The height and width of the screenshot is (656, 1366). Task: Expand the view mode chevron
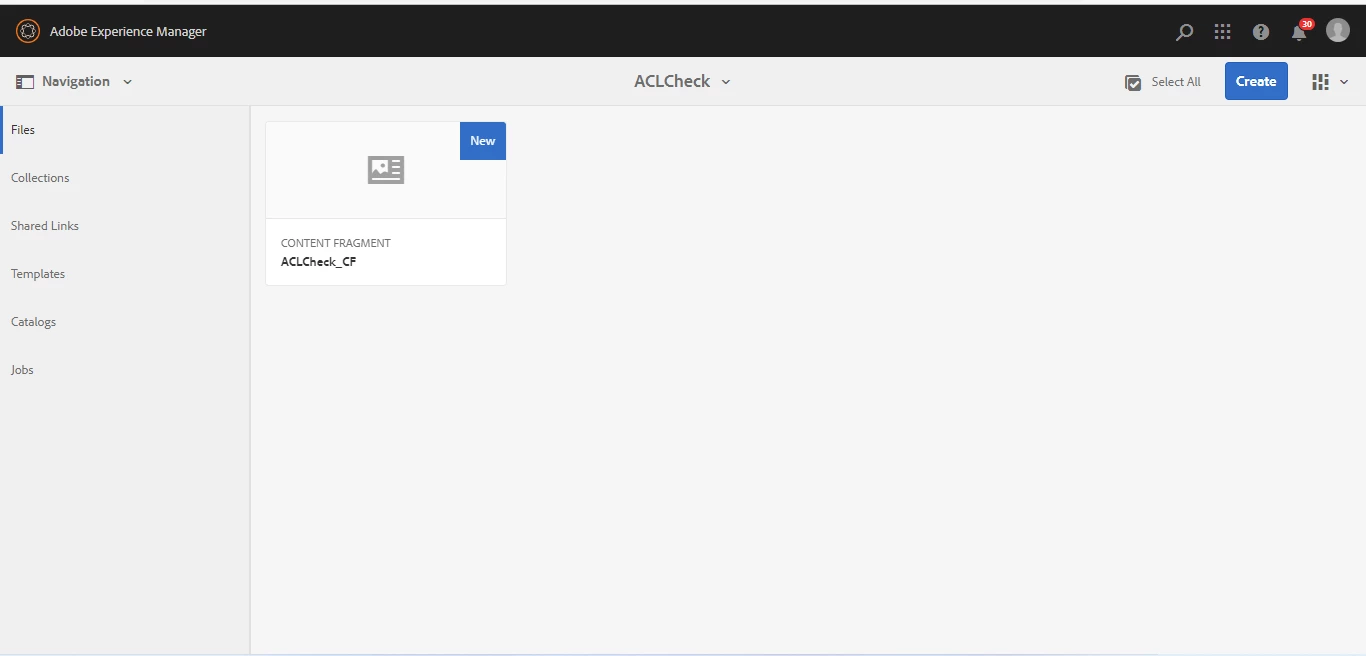click(1344, 82)
